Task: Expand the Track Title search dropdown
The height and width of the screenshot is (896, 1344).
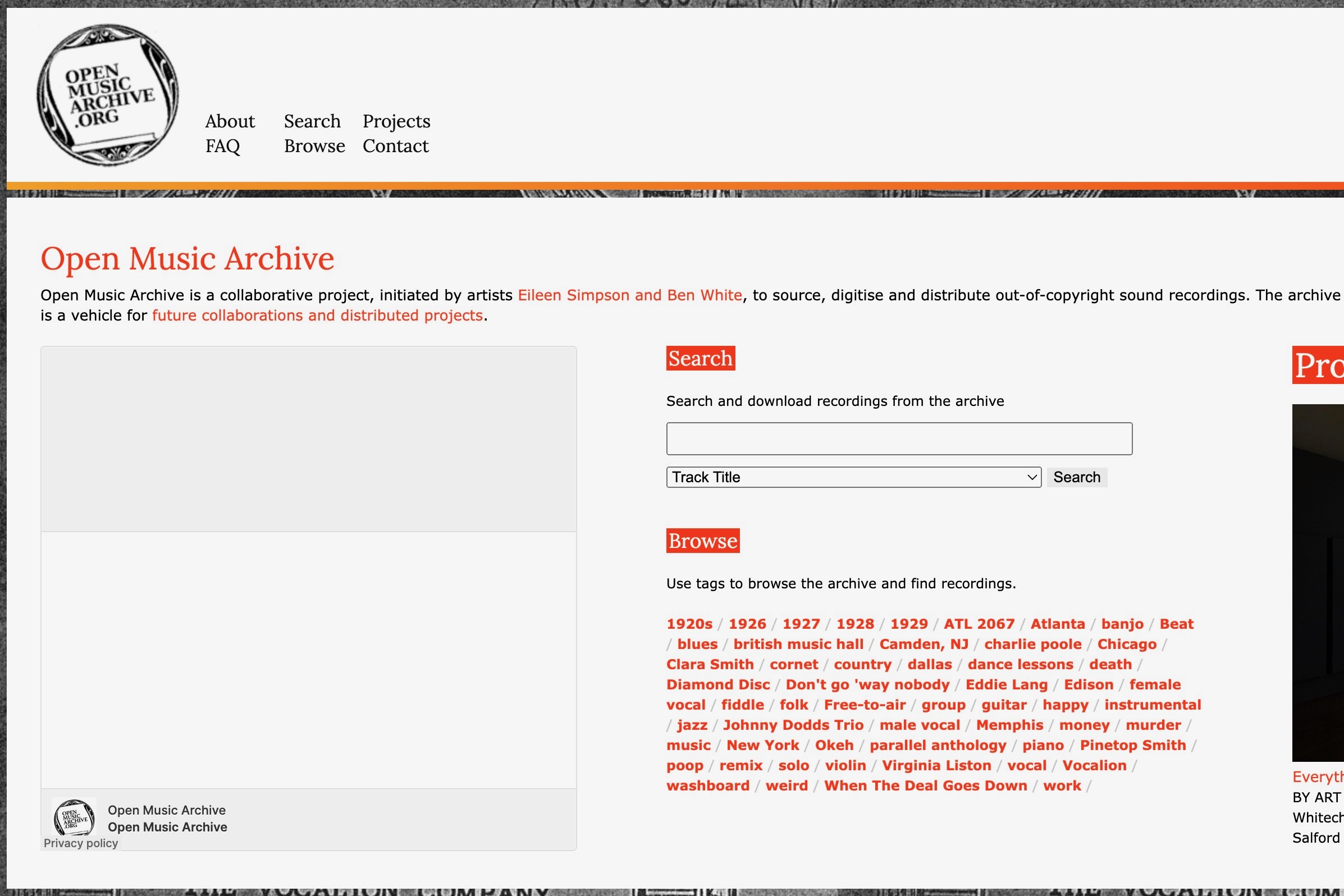Action: click(852, 477)
